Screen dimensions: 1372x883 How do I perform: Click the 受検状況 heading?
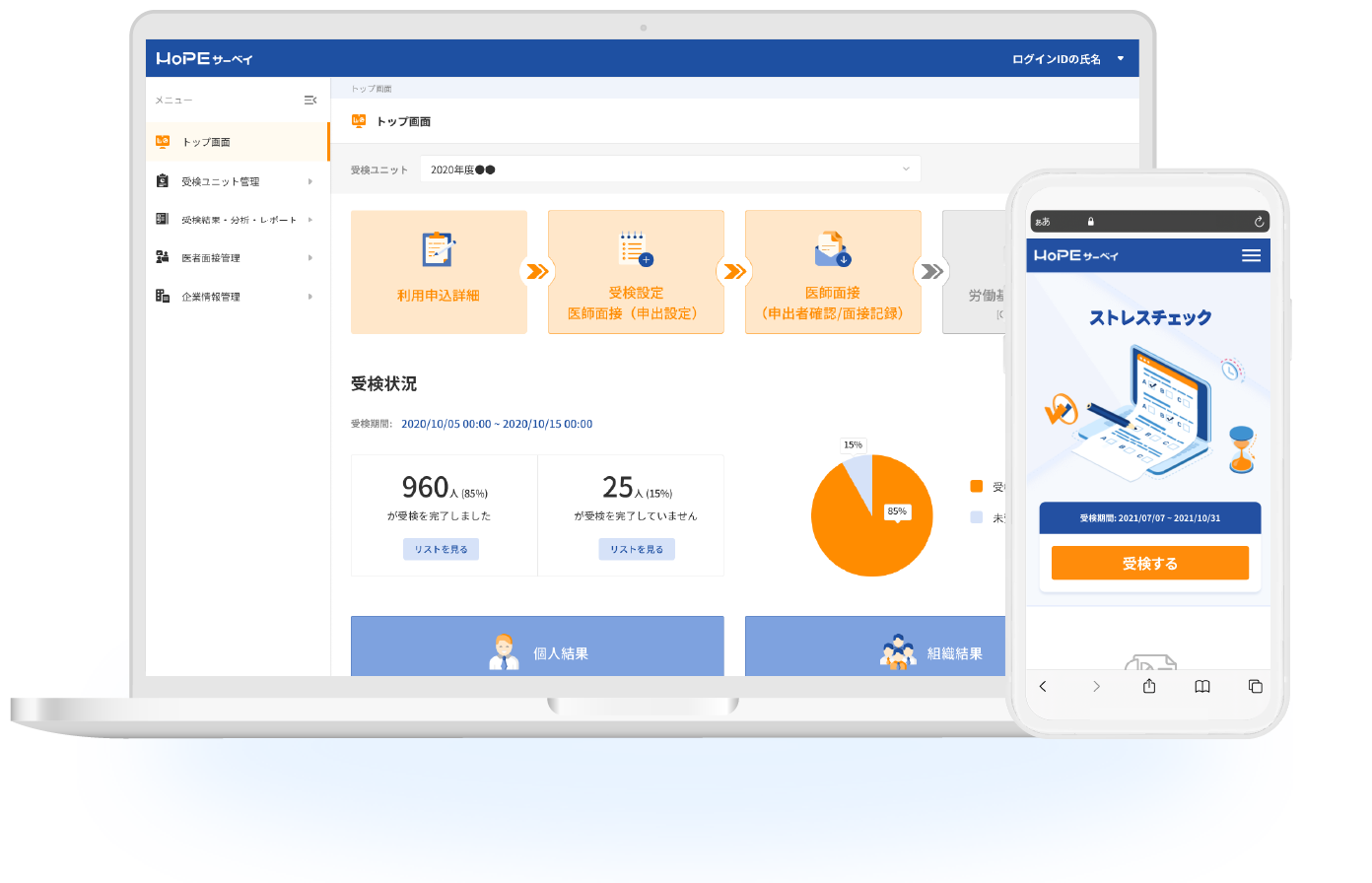tap(384, 383)
